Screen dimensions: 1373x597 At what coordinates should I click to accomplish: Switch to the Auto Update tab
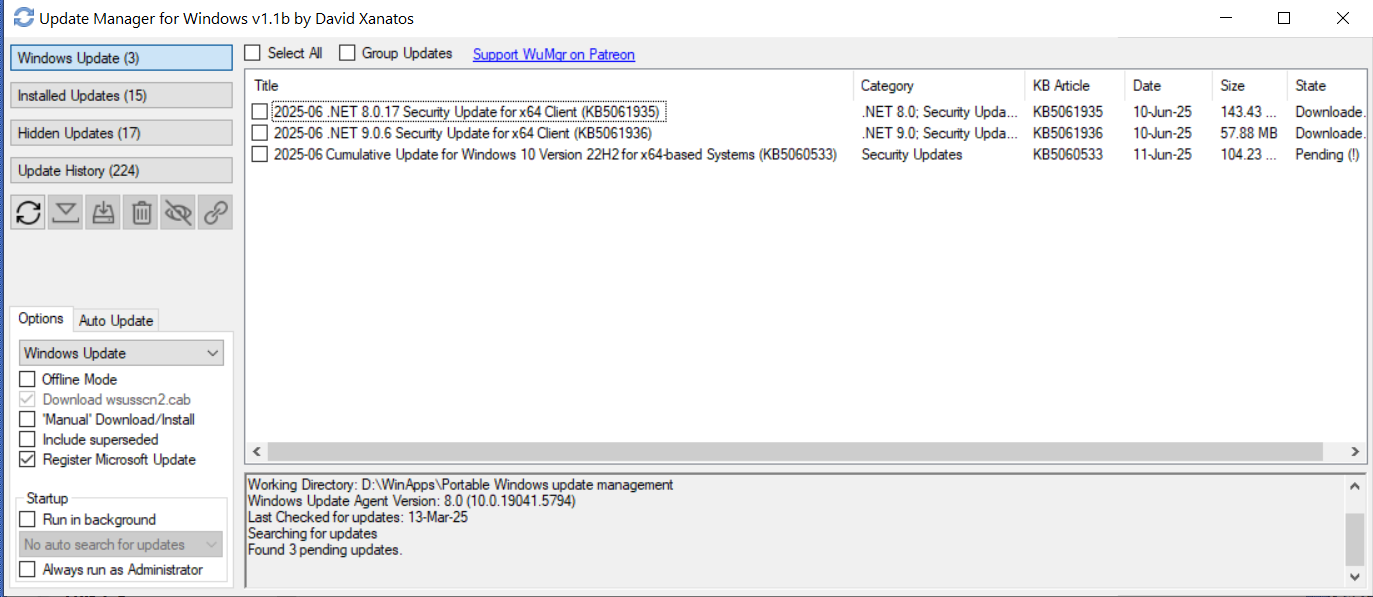click(116, 321)
